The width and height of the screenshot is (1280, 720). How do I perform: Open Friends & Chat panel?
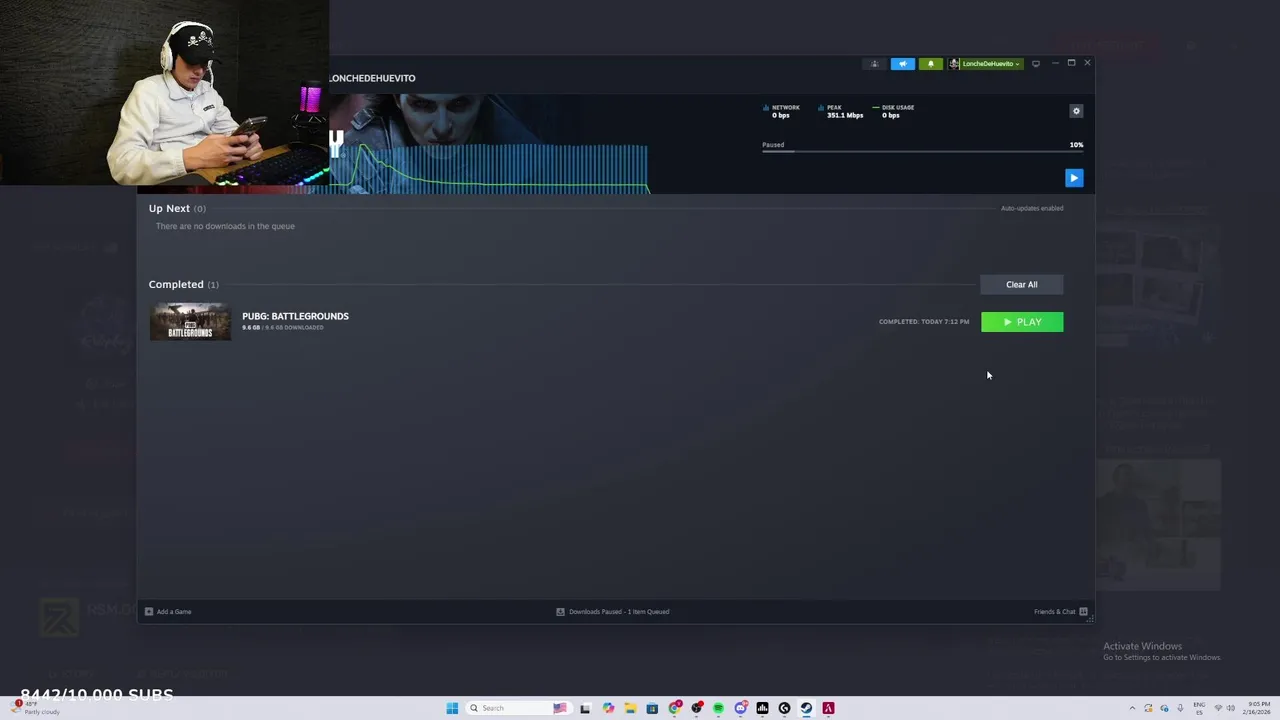coord(1060,611)
